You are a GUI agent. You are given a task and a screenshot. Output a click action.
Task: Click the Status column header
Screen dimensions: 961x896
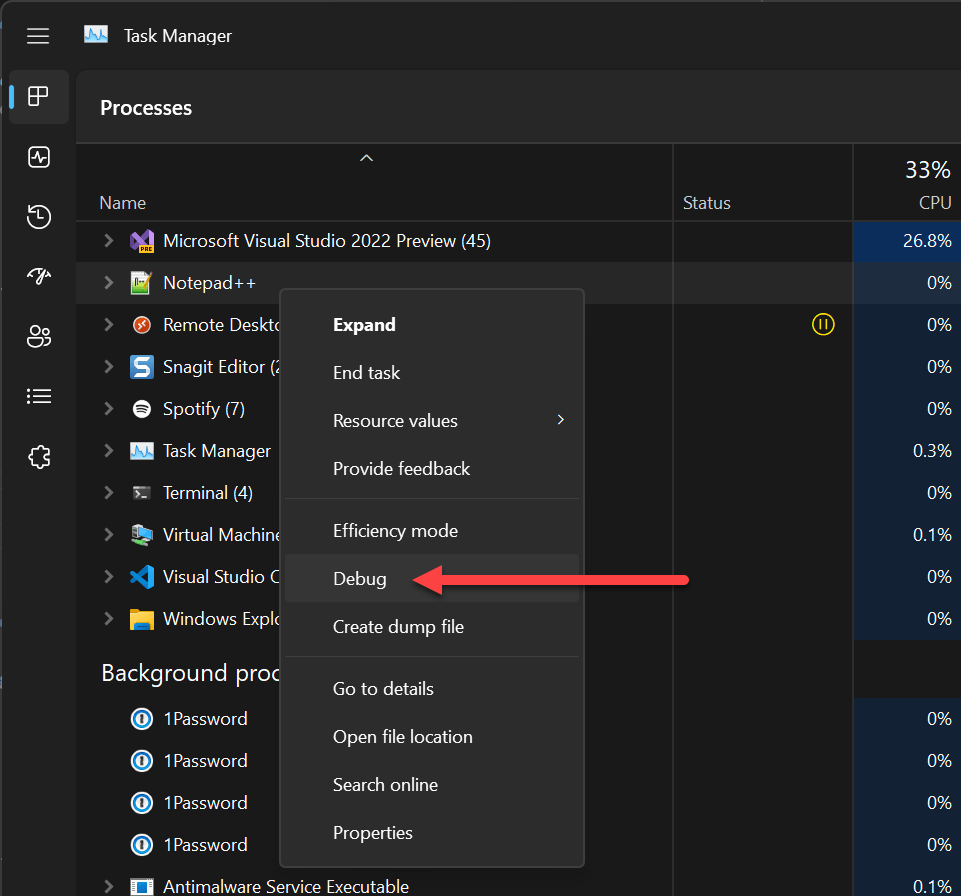[707, 203]
